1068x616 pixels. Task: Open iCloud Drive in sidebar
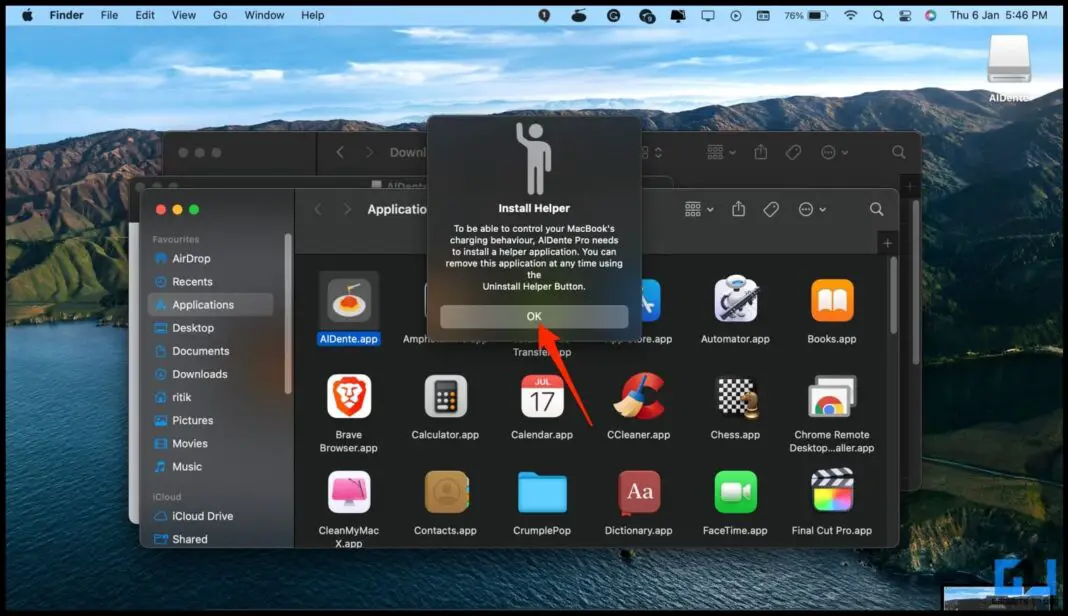pyautogui.click(x=202, y=516)
